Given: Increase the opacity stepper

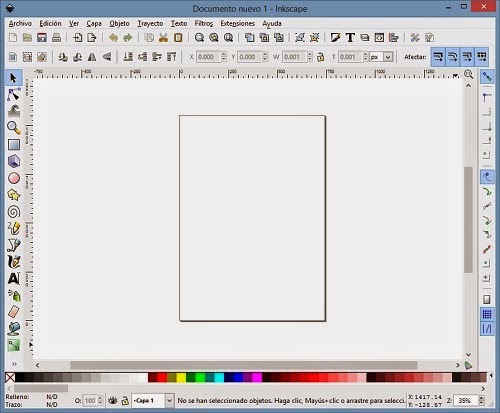Looking at the screenshot, I should click(x=100, y=398).
